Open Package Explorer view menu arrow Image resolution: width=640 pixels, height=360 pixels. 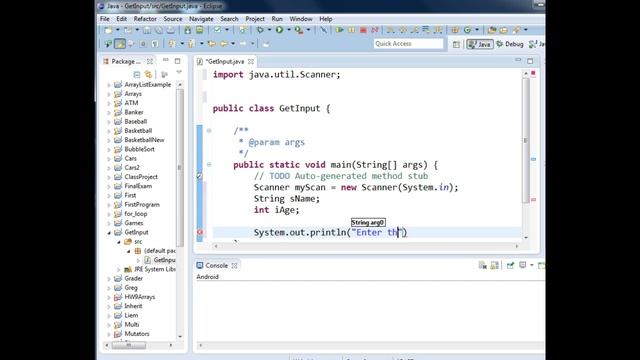[x=179, y=73]
